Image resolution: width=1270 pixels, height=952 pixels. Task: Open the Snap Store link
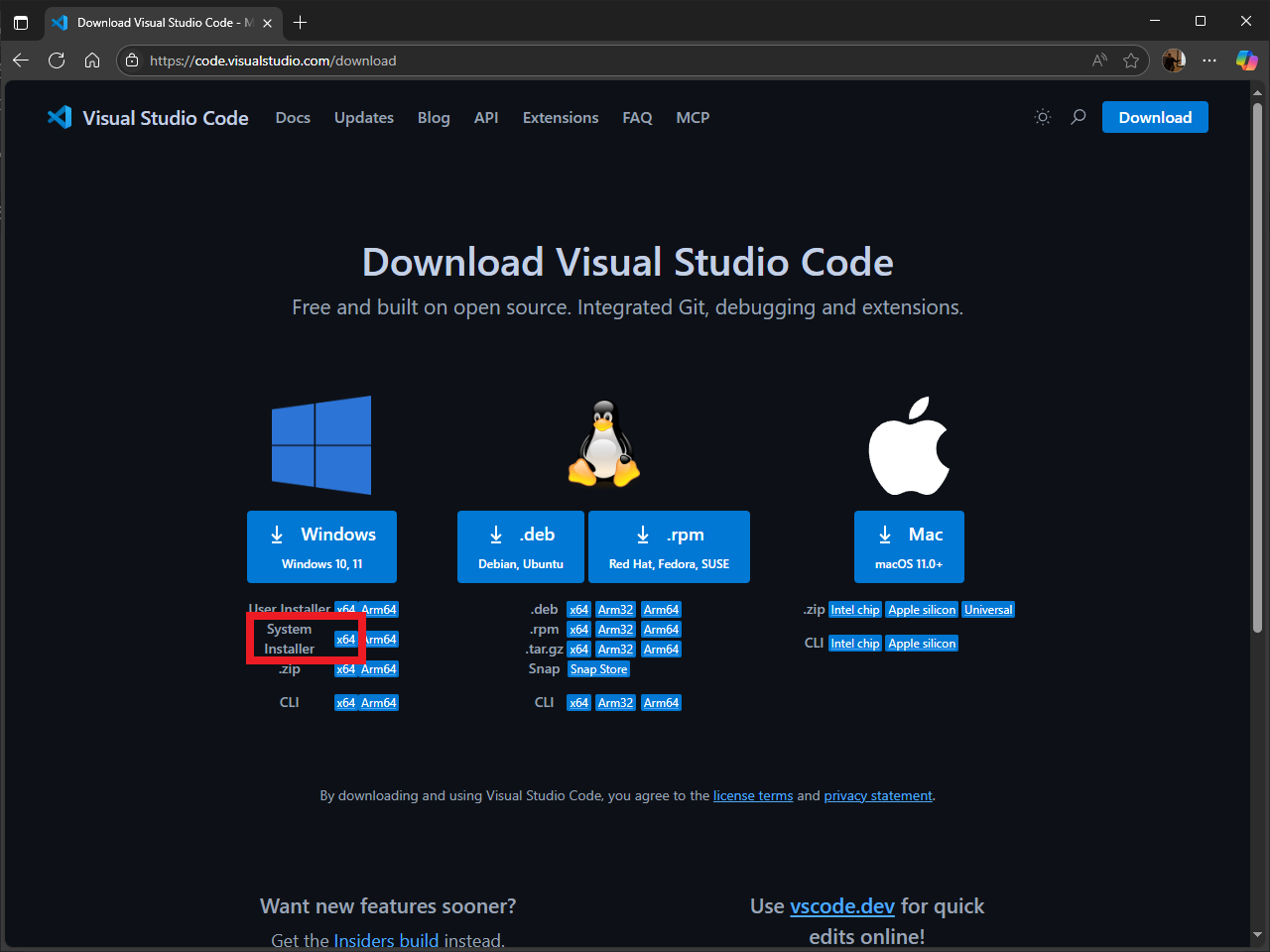(599, 669)
